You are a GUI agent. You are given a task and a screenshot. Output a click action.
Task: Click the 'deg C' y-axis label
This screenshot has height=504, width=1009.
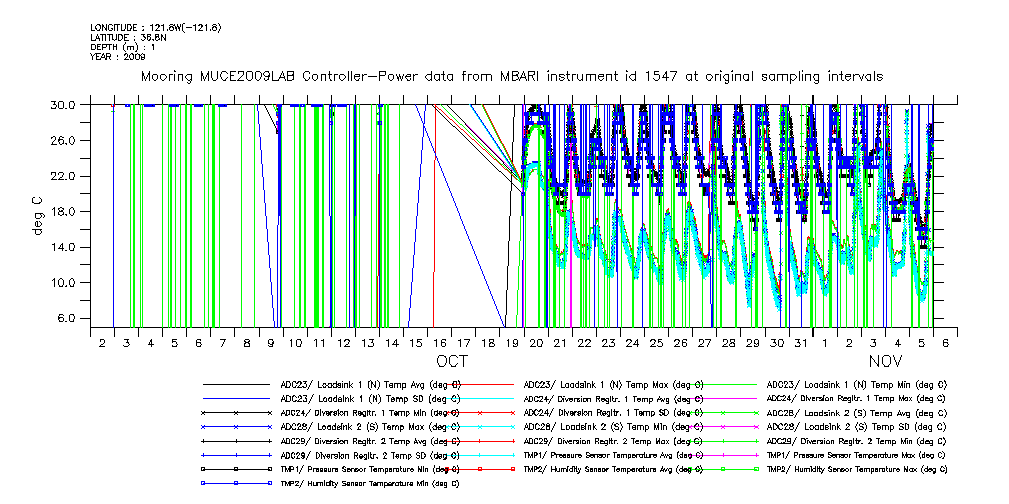(38, 211)
